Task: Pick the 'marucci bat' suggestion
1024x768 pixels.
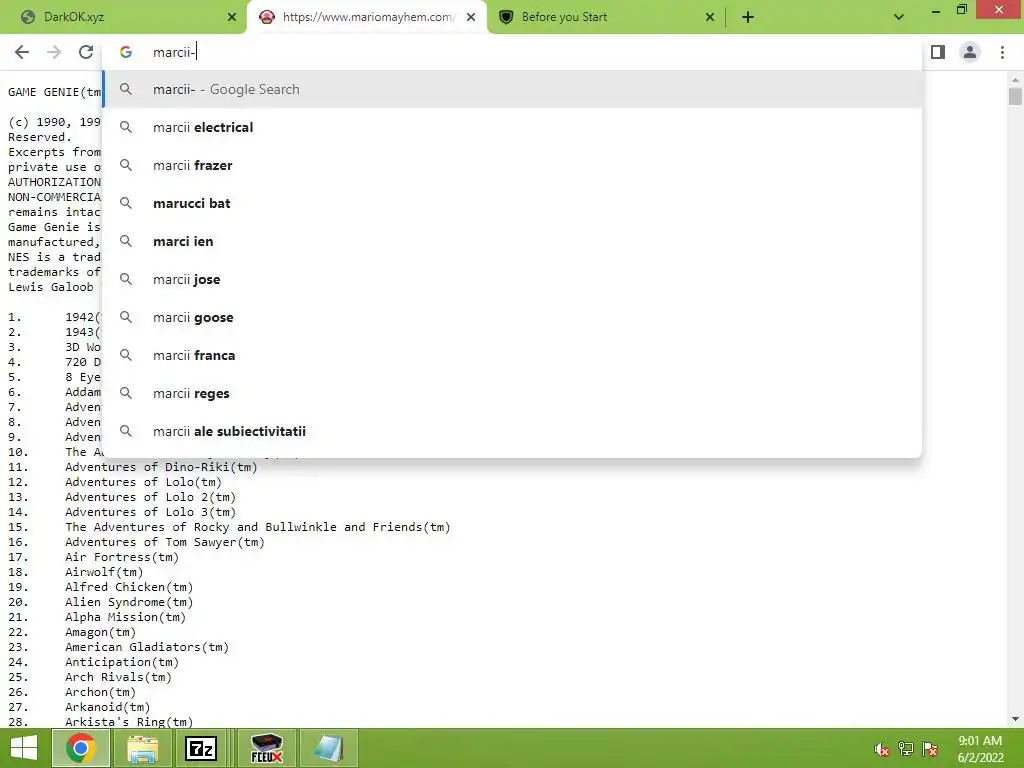Action: (x=513, y=203)
